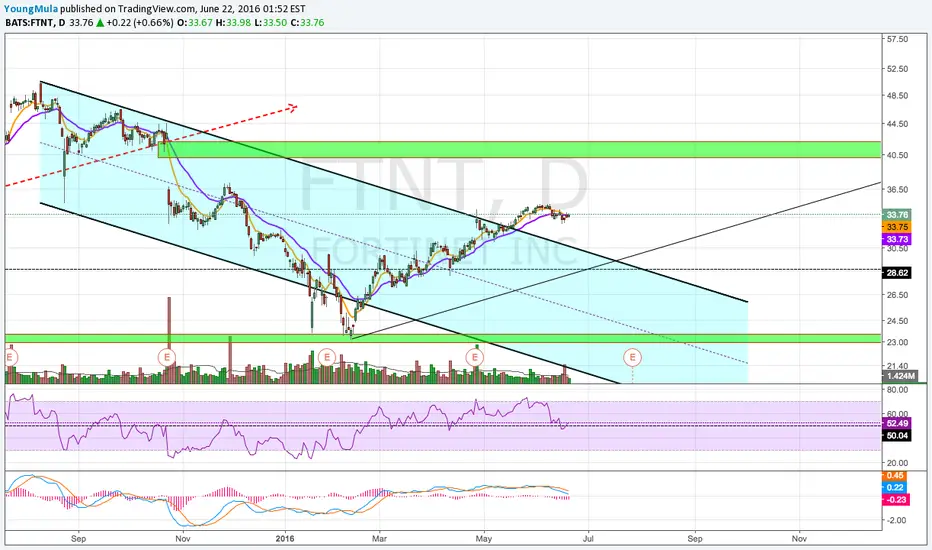The width and height of the screenshot is (932, 550).
Task: Open the earnings E marker near May
Action: pos(474,357)
